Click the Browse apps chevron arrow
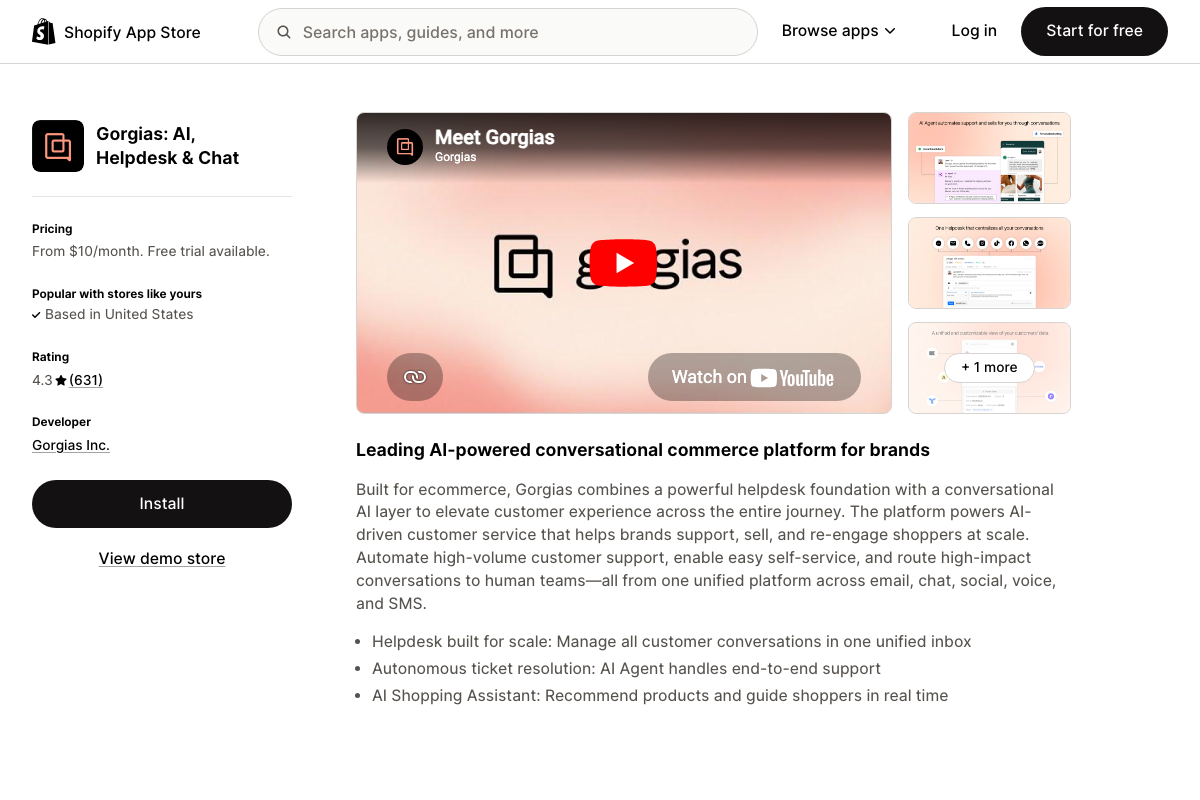This screenshot has height=800, width=1200. pyautogui.click(x=890, y=32)
